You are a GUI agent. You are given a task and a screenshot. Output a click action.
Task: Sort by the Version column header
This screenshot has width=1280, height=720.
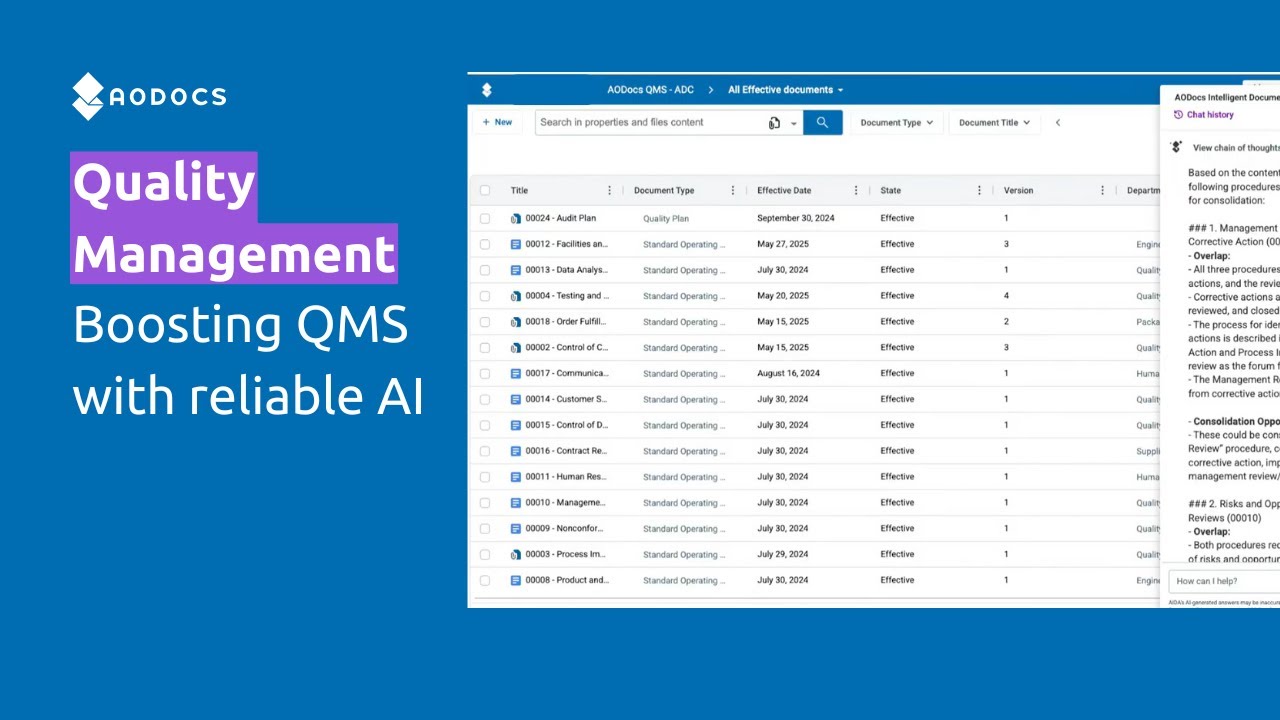[1018, 190]
